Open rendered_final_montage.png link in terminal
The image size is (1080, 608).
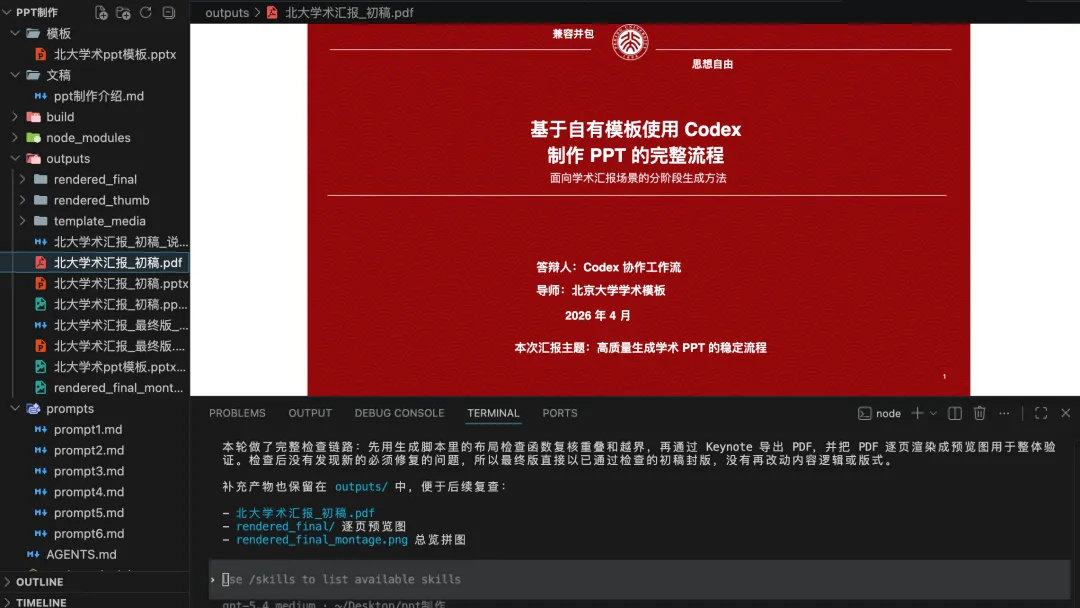[322, 540]
